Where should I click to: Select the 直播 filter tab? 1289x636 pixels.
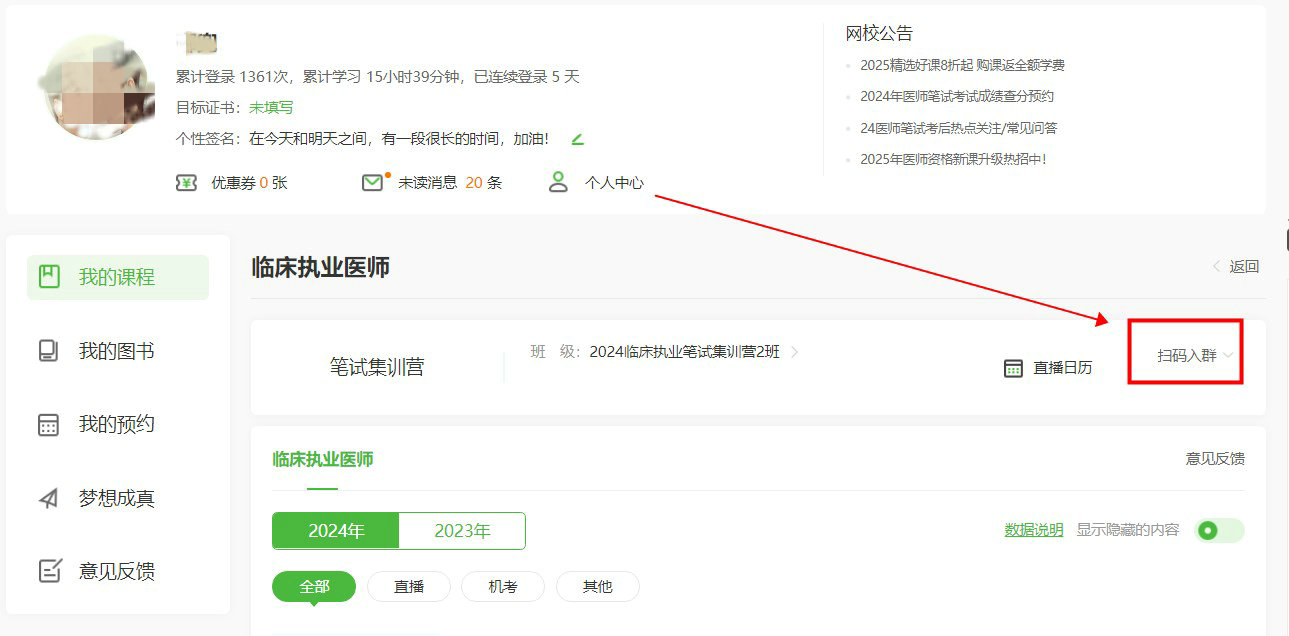point(408,587)
